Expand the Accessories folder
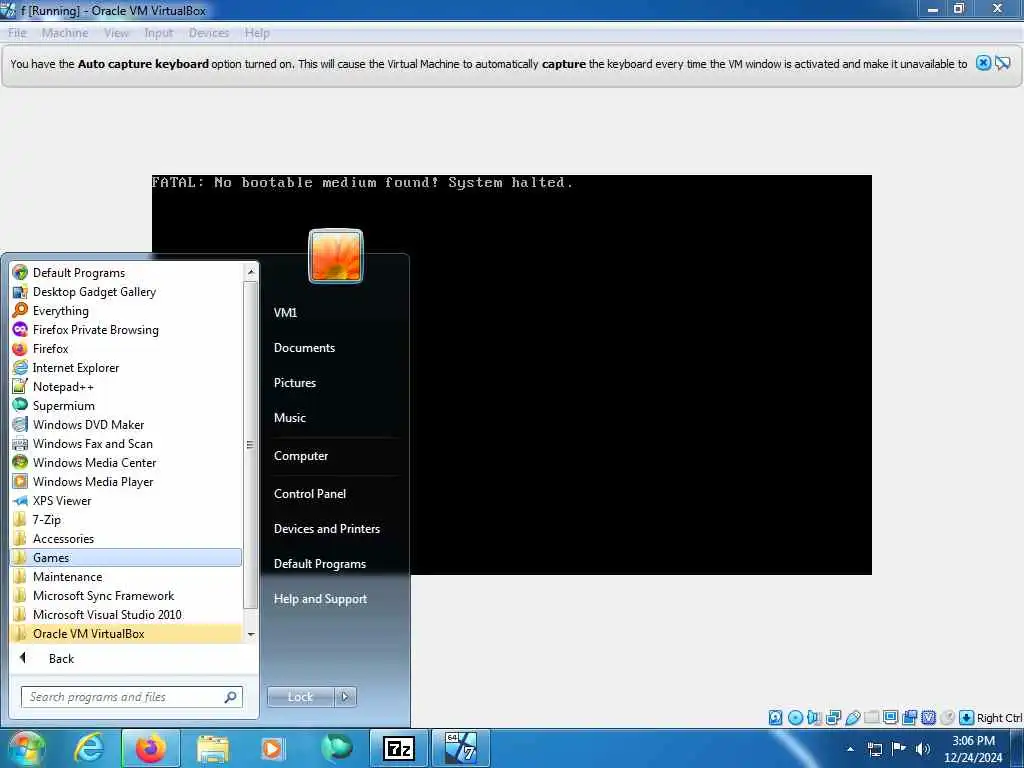1024x768 pixels. pos(125,538)
